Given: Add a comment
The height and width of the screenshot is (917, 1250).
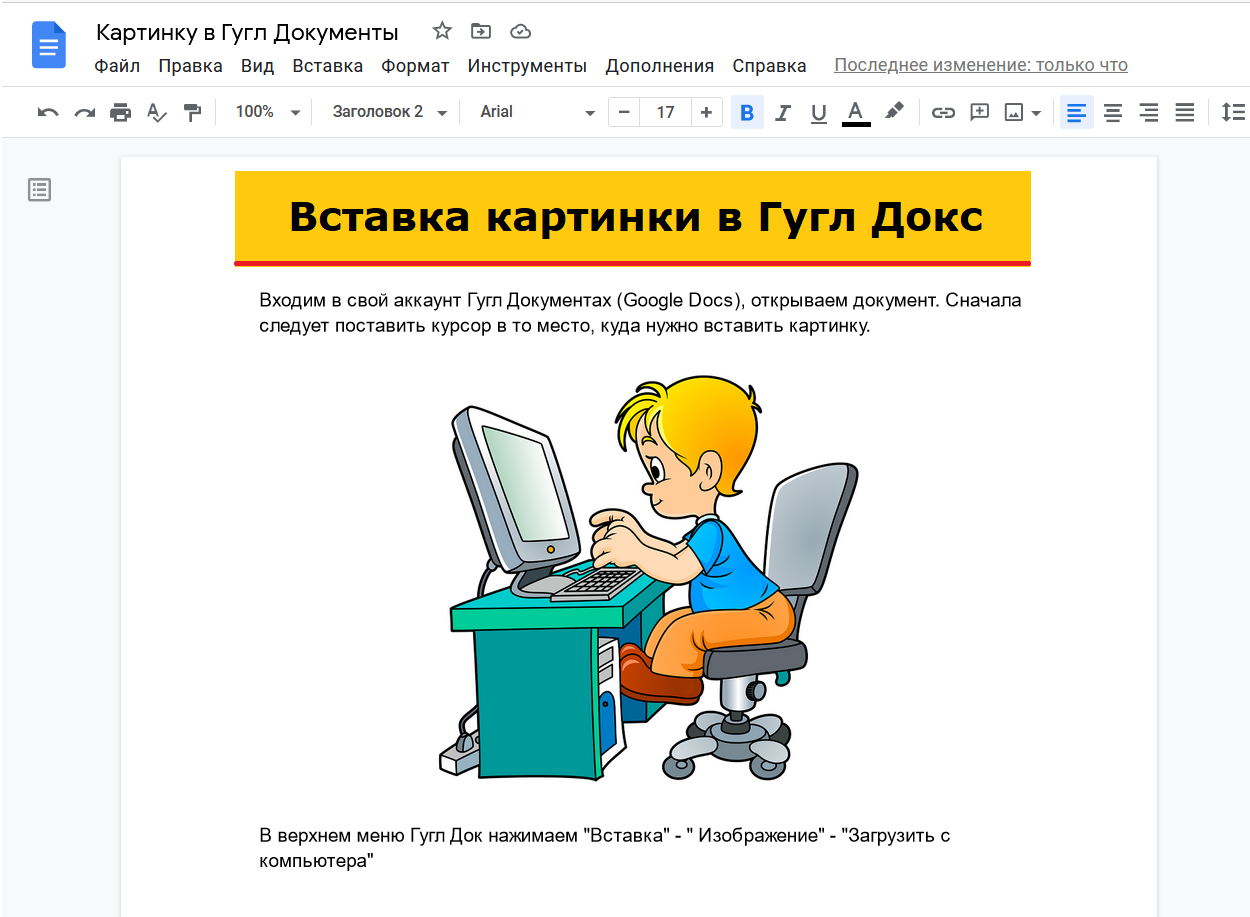Looking at the screenshot, I should 980,112.
